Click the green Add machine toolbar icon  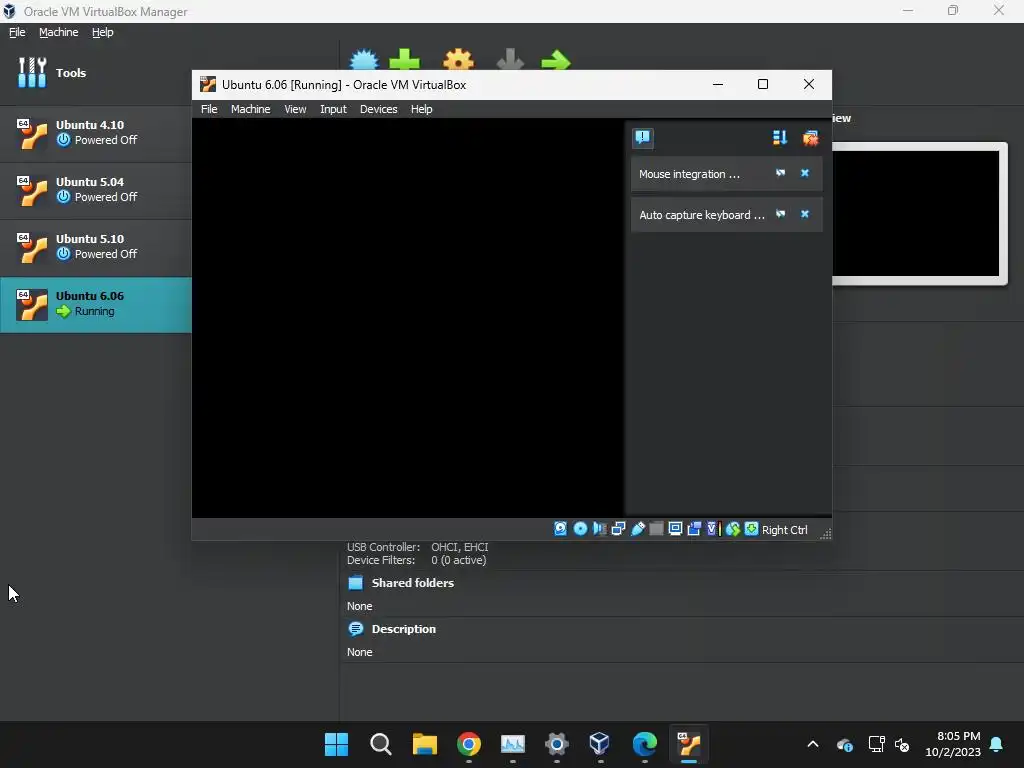(x=405, y=59)
